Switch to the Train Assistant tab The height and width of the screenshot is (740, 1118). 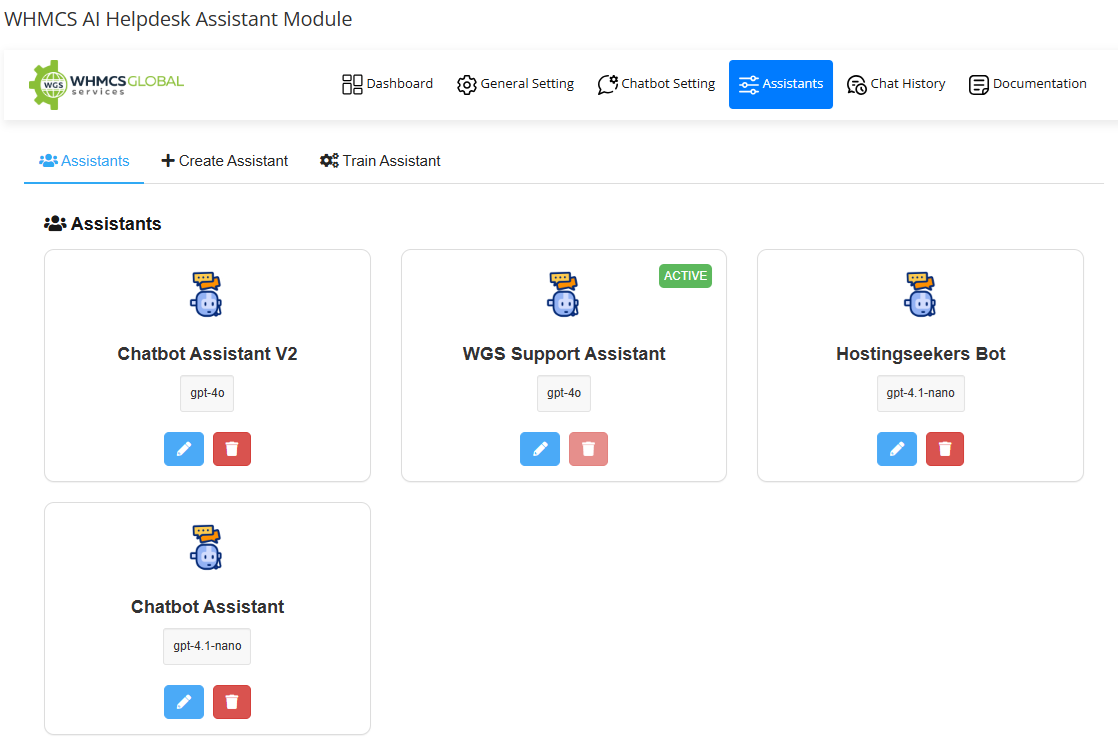click(380, 161)
